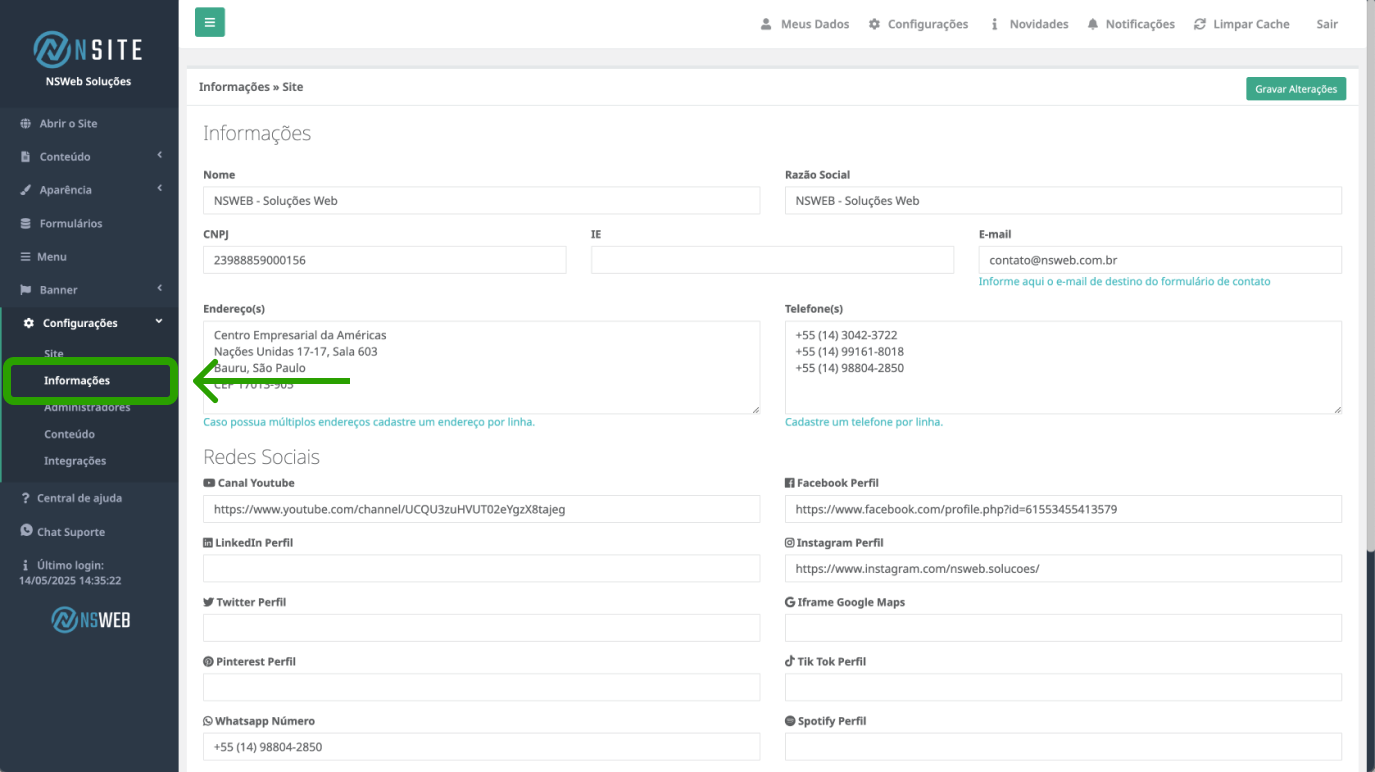Click the NSITE logo in sidebar
The width and height of the screenshot is (1375, 772).
[88, 49]
